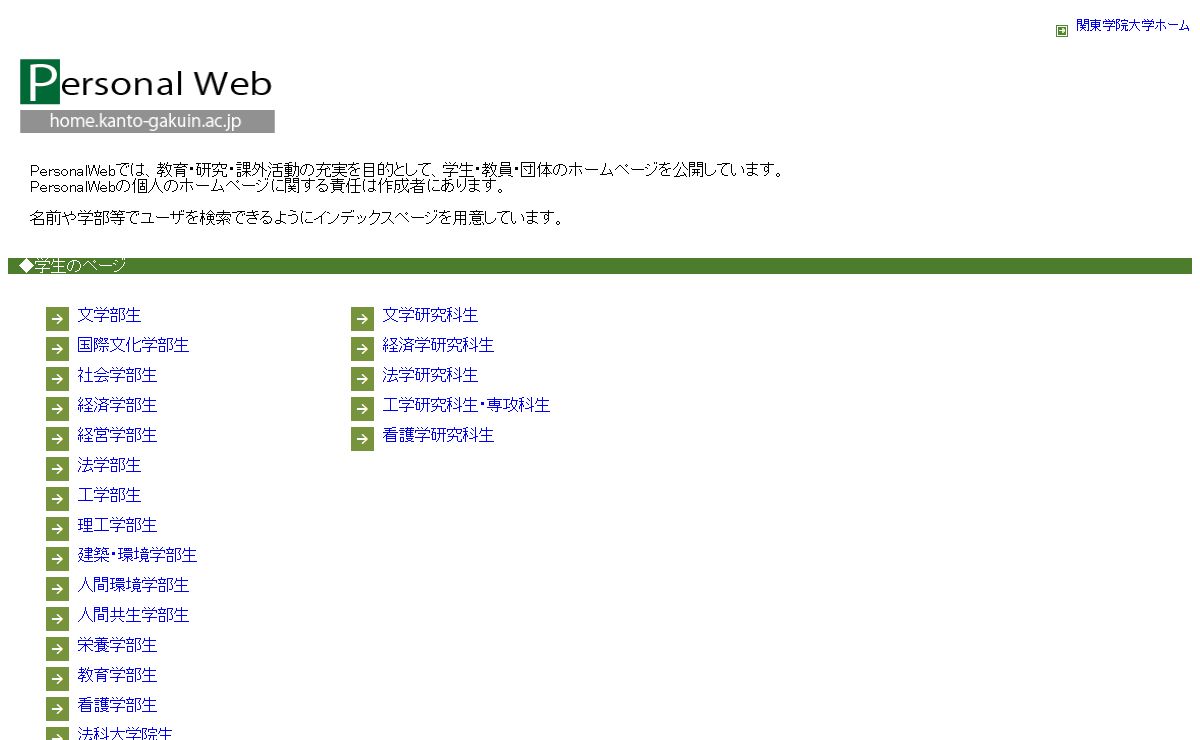Go to the 人間環境学部生 link
The width and height of the screenshot is (1200, 740).
coord(133,585)
